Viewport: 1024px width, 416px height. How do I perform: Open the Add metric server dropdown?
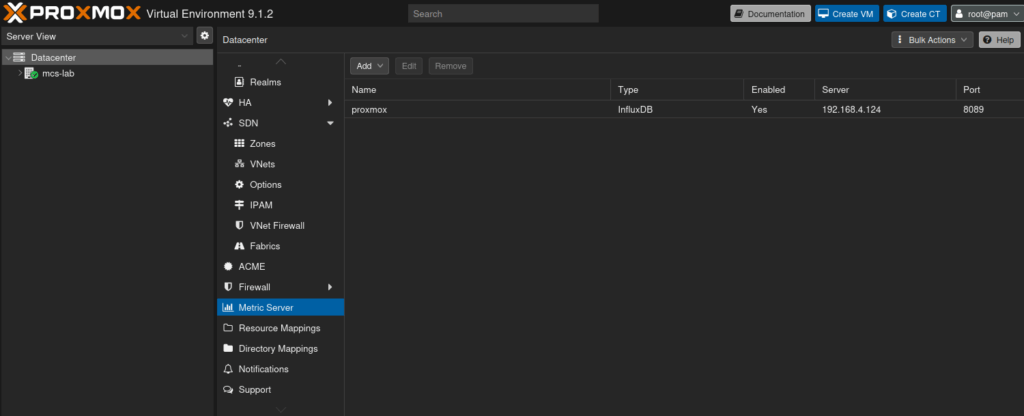[x=369, y=66]
